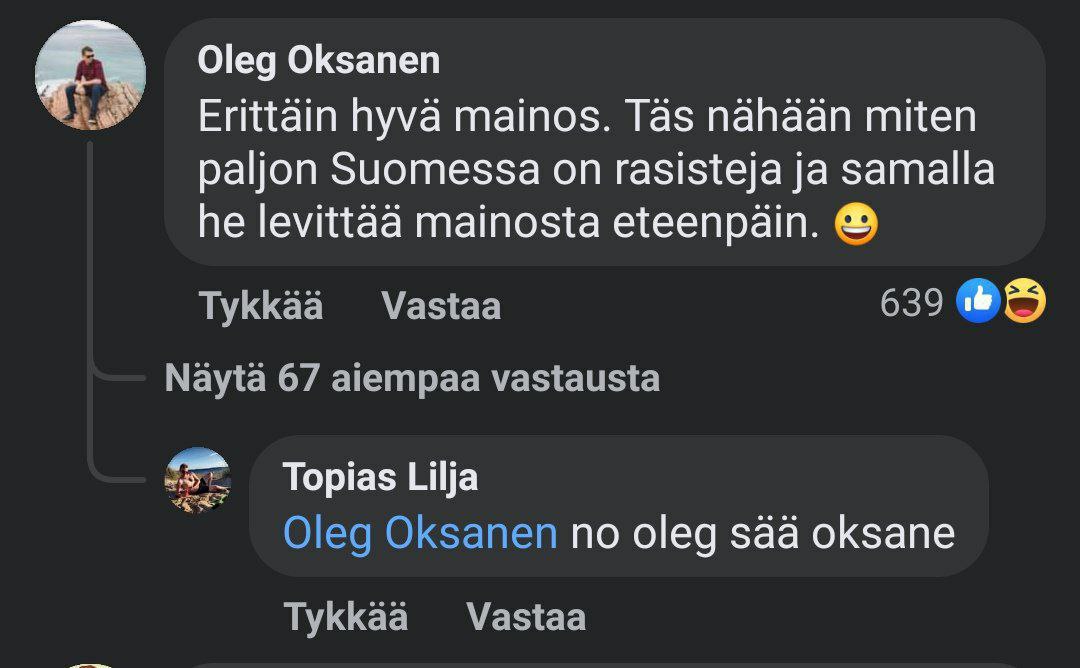Open the 639 reactions count list
The width and height of the screenshot is (1080, 668).
(911, 302)
